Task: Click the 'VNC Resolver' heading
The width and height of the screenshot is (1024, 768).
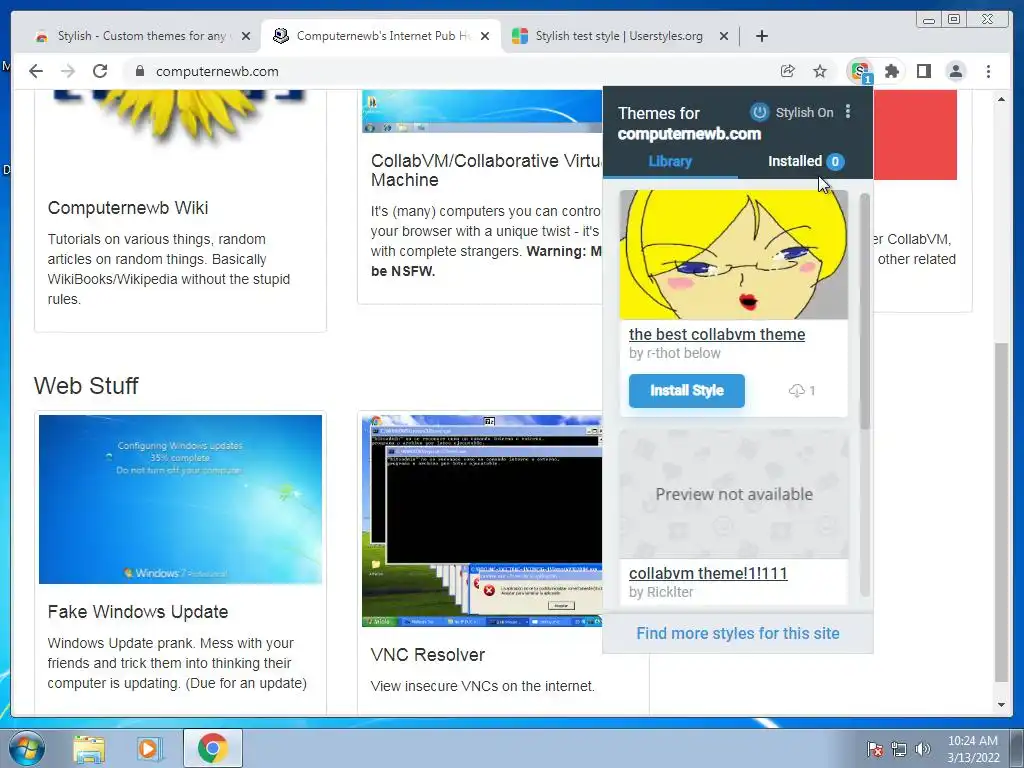Action: pos(428,655)
